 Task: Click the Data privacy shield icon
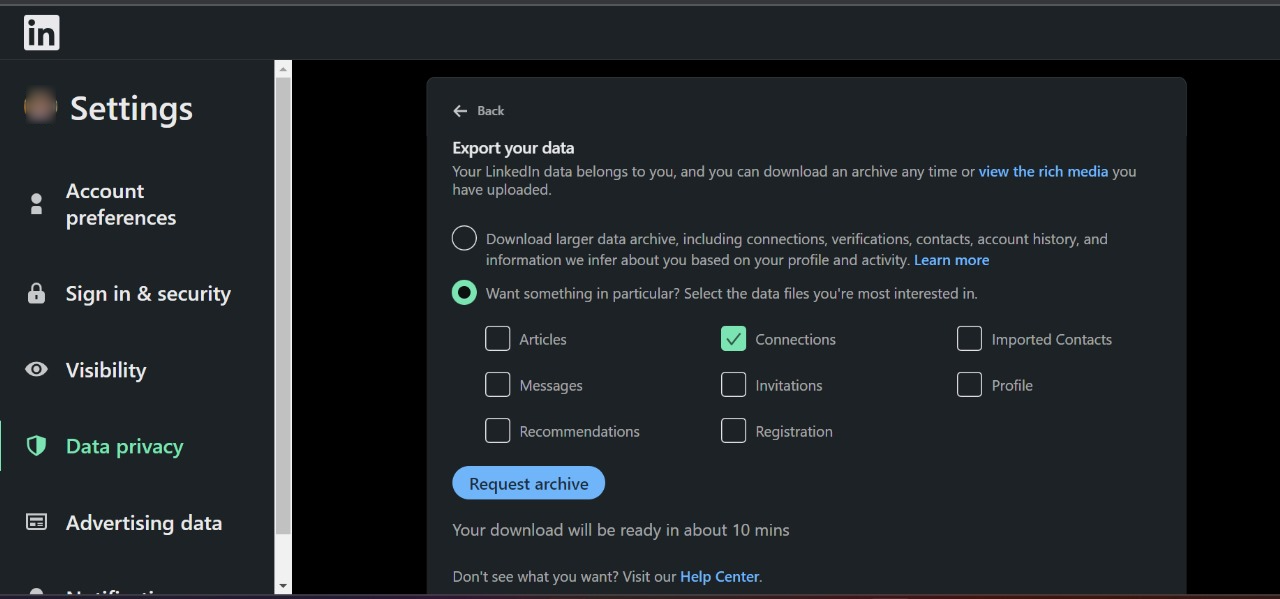tap(37, 446)
